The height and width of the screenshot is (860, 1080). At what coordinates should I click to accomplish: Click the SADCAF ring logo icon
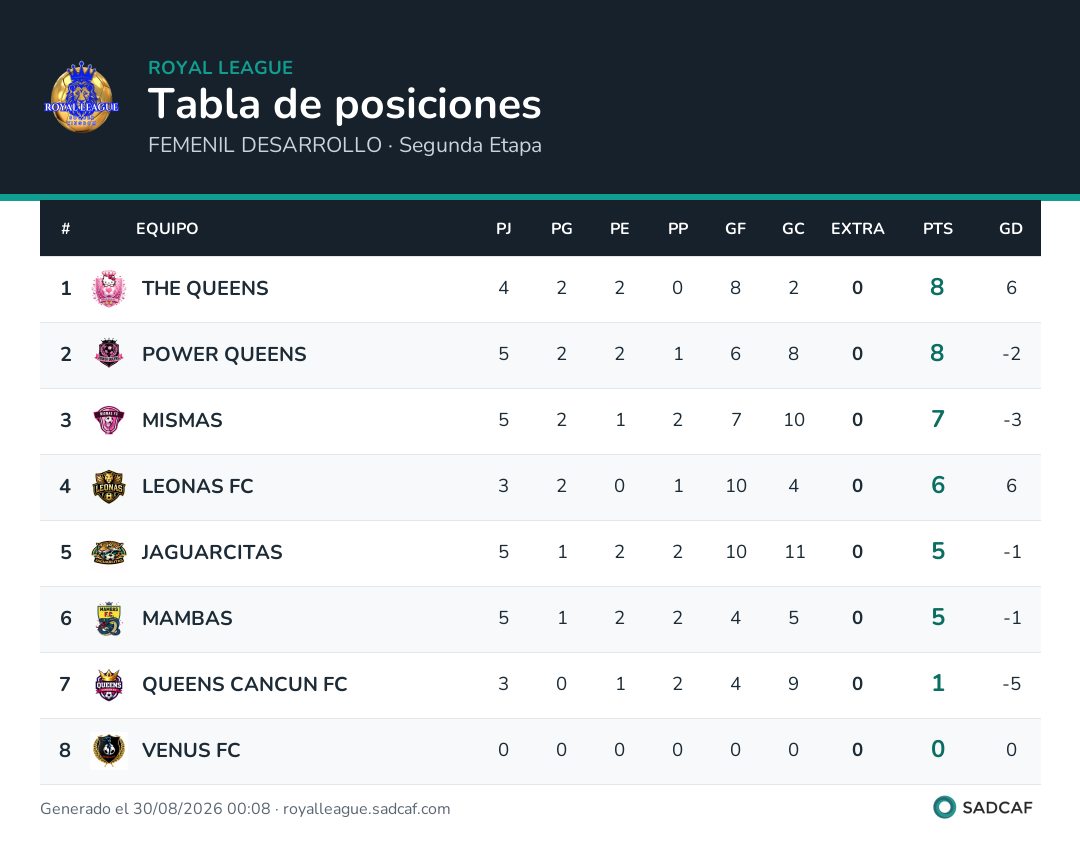[x=944, y=807]
